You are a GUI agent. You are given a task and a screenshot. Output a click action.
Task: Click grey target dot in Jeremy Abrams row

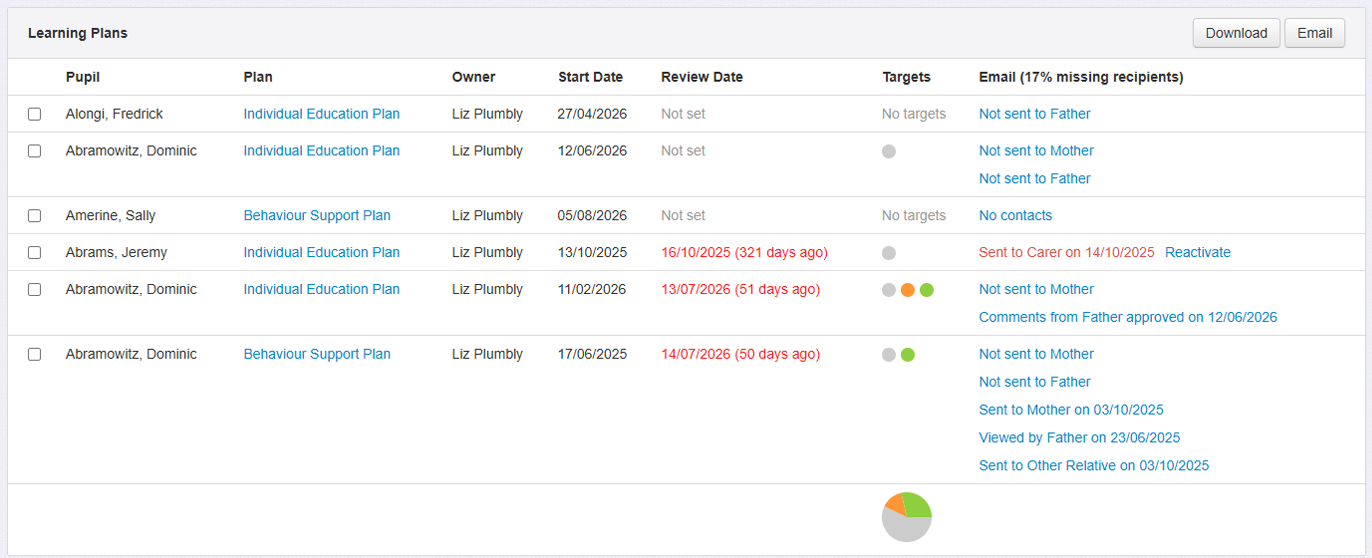click(x=889, y=253)
